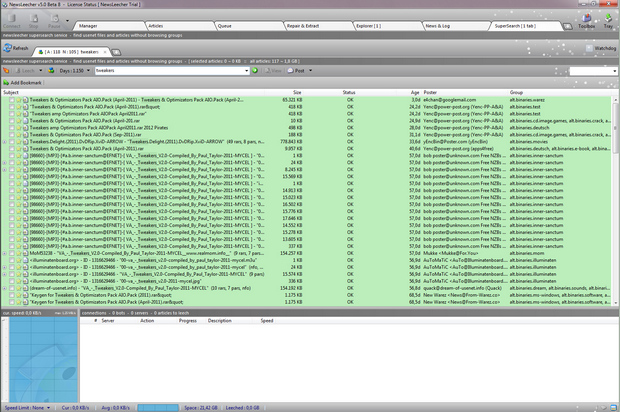This screenshot has width=620, height=412.
Task: Star the MoM51238 row
Action: click(19, 253)
